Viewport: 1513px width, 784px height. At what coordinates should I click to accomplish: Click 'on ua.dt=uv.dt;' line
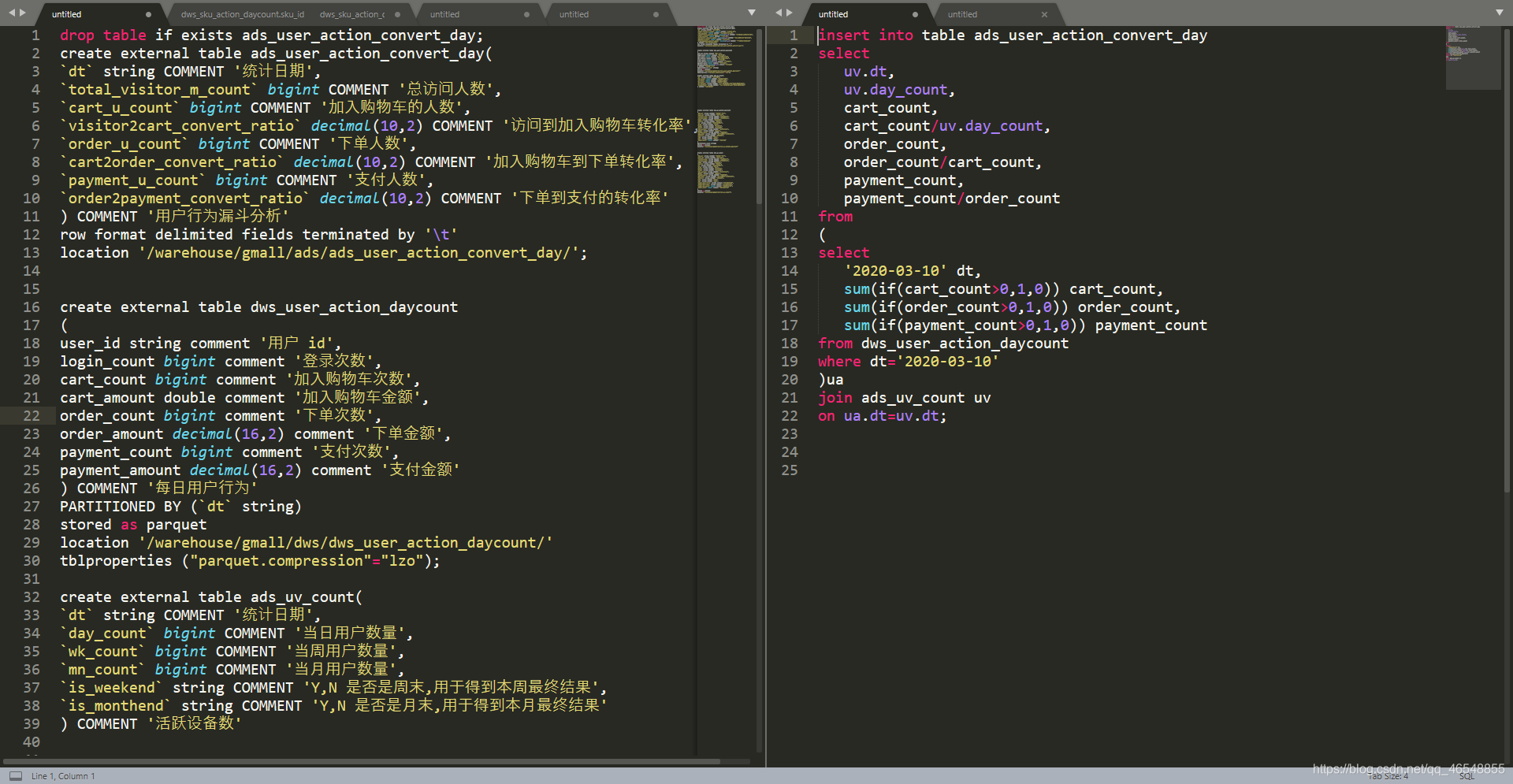pyautogui.click(x=883, y=415)
